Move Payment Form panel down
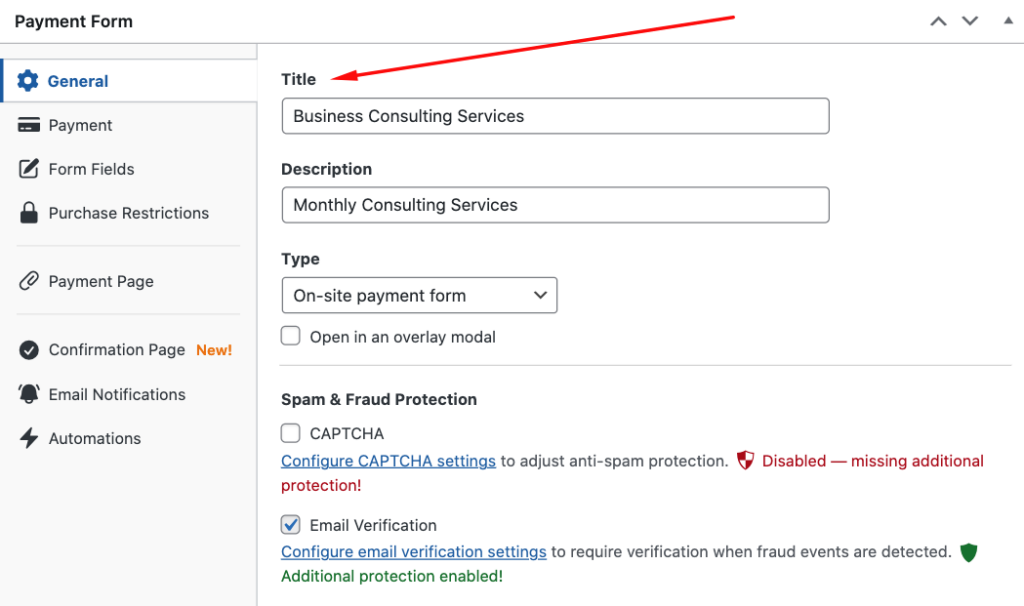The width and height of the screenshot is (1024, 606). (x=969, y=21)
